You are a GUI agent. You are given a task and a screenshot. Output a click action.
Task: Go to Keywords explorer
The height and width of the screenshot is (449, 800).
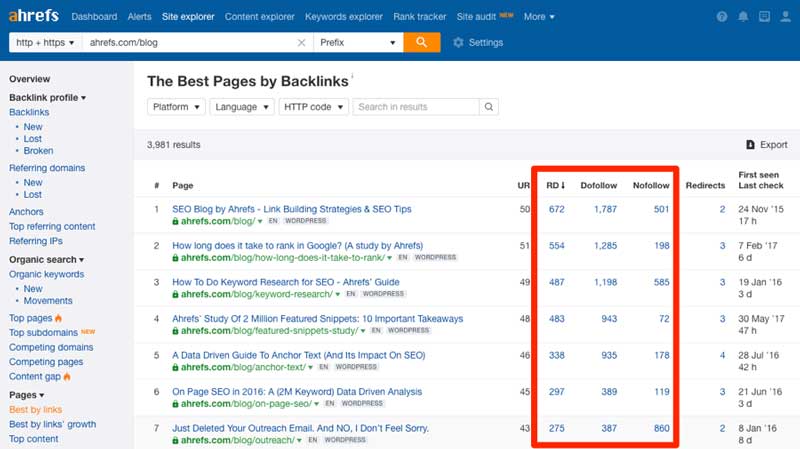344,17
